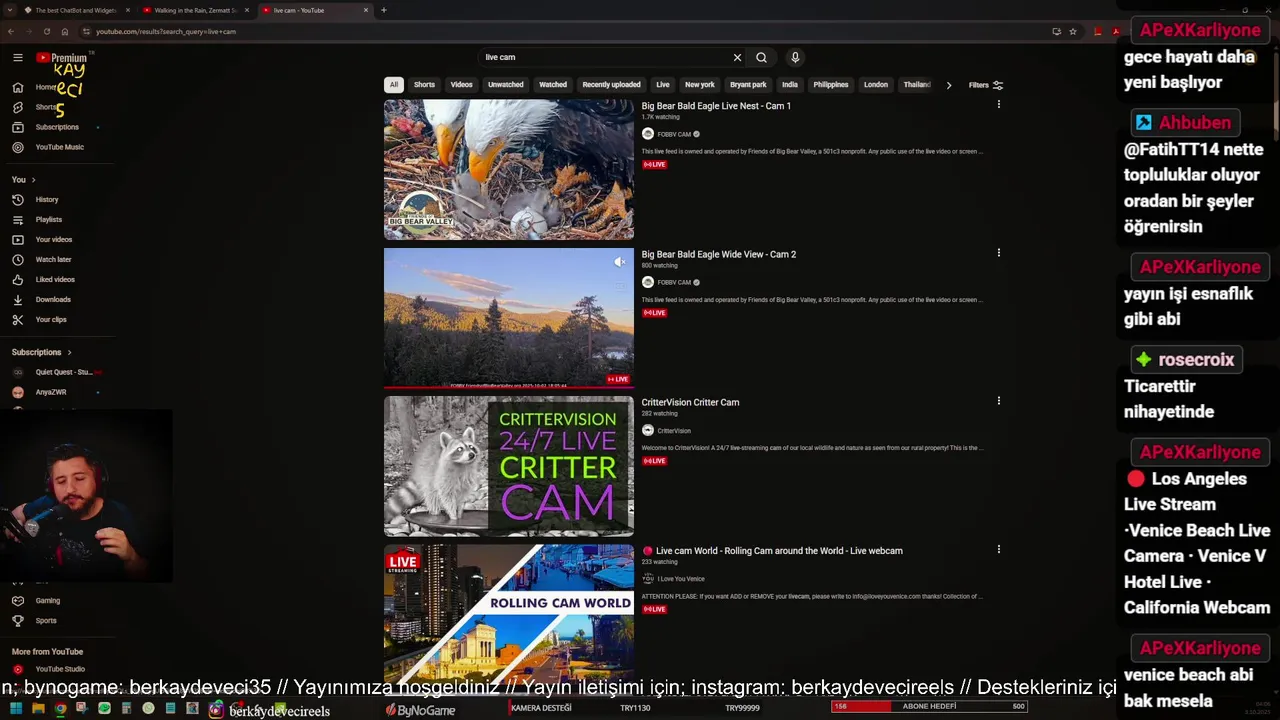Switch to The best ChatBot and Widgets tab
1280x720 pixels.
[x=76, y=10]
